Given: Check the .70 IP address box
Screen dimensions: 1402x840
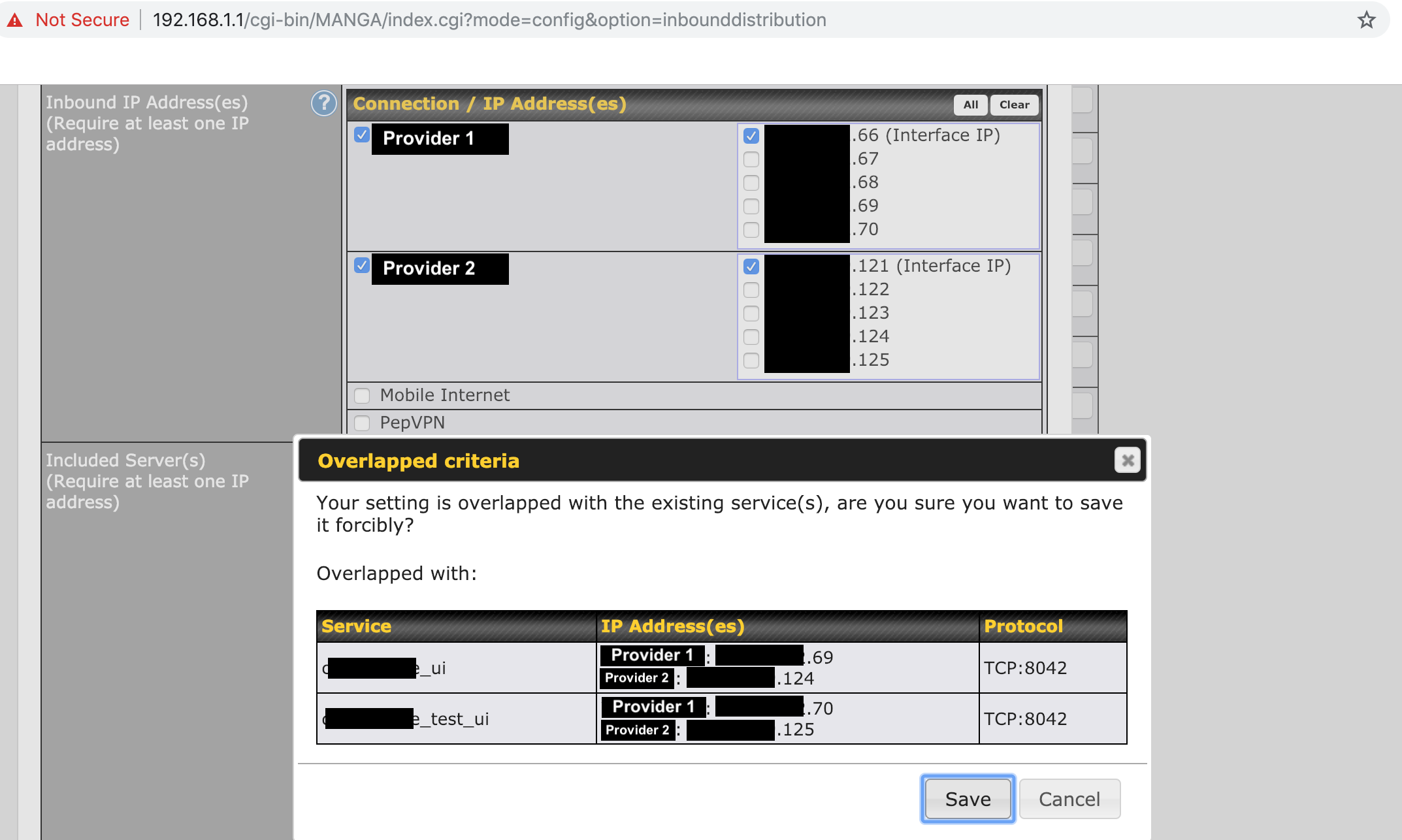Looking at the screenshot, I should (751, 230).
